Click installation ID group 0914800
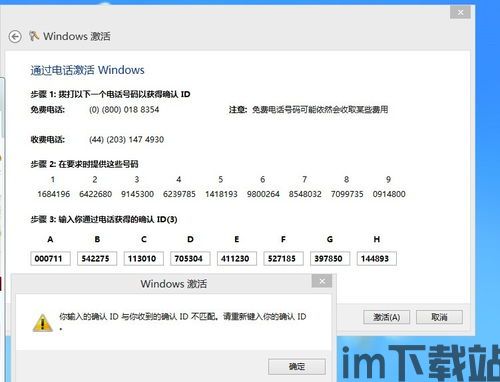This screenshot has height=382, width=500. pyautogui.click(x=389, y=194)
